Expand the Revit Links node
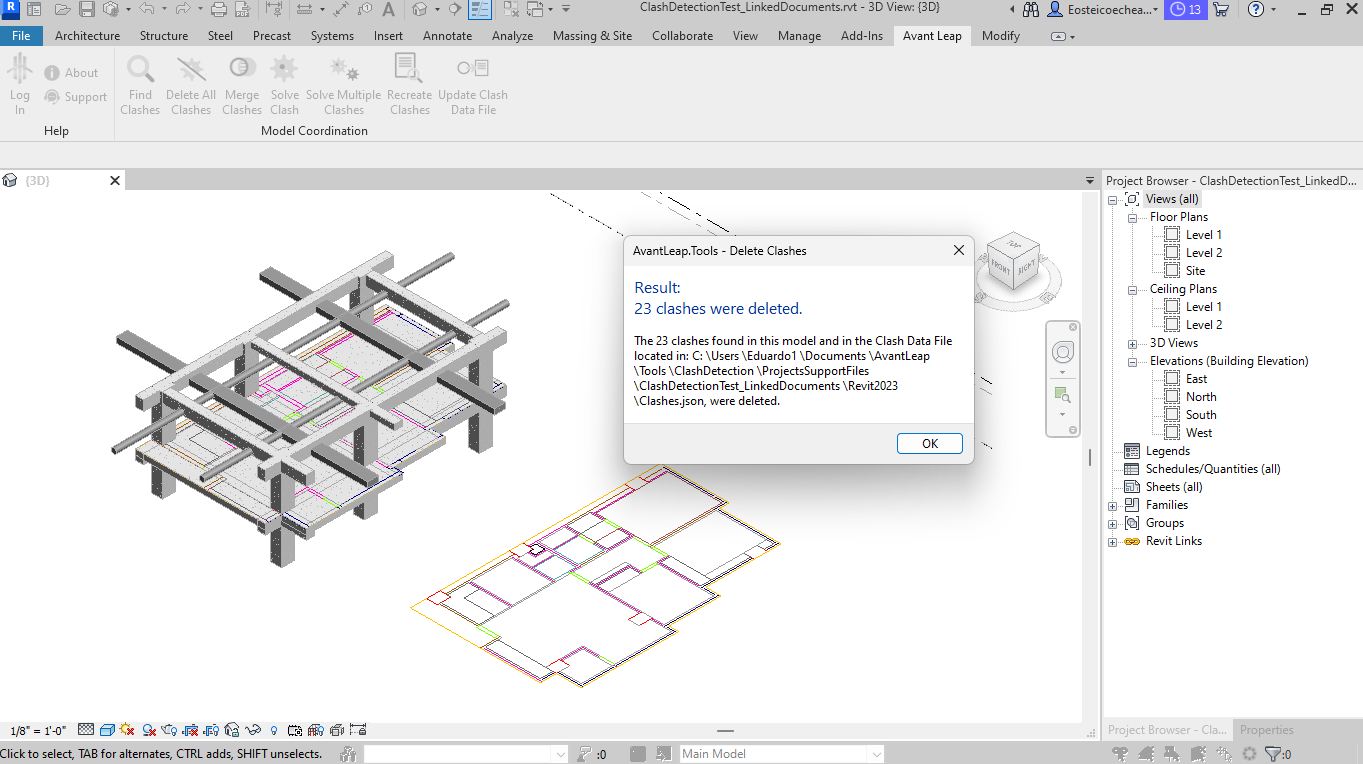The image size is (1363, 764). 1113,541
